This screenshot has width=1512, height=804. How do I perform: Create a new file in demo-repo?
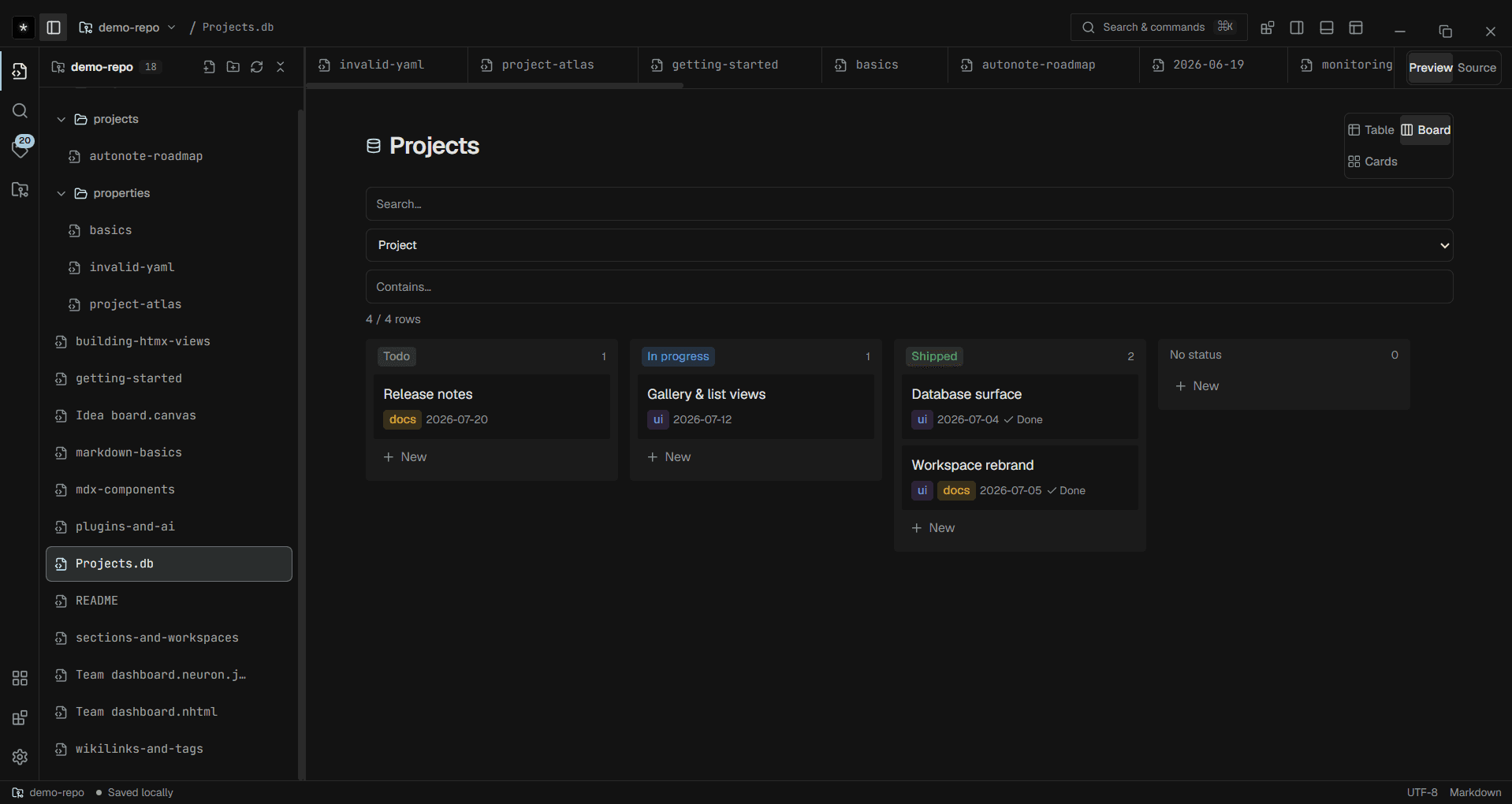[209, 67]
